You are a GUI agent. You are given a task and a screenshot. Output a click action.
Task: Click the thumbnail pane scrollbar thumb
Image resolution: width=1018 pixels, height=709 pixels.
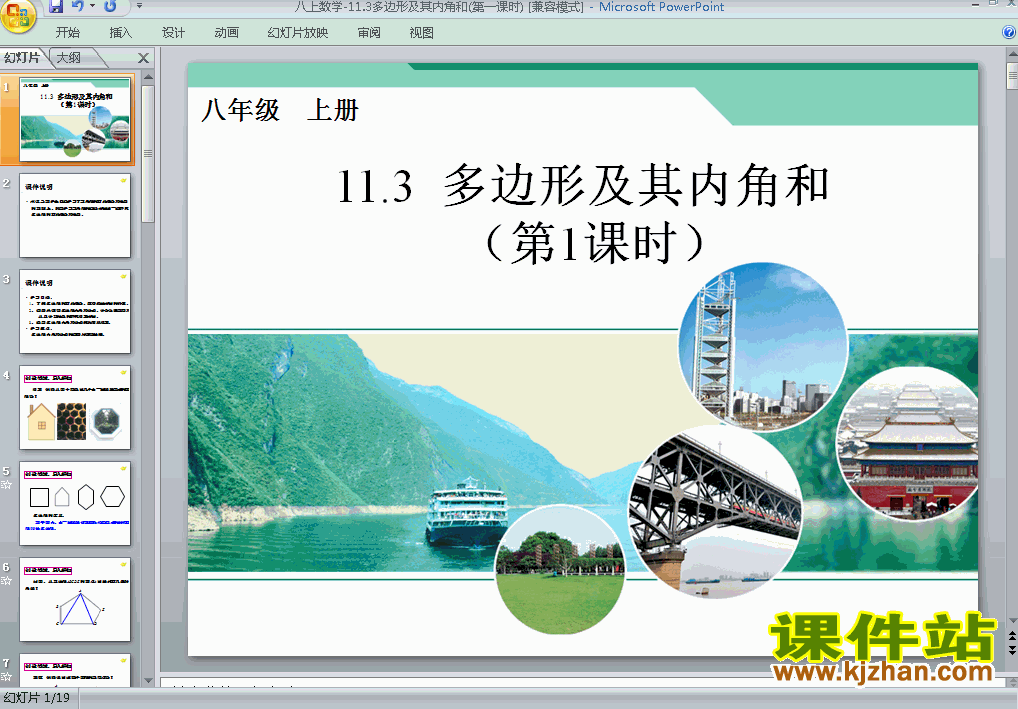point(148,154)
